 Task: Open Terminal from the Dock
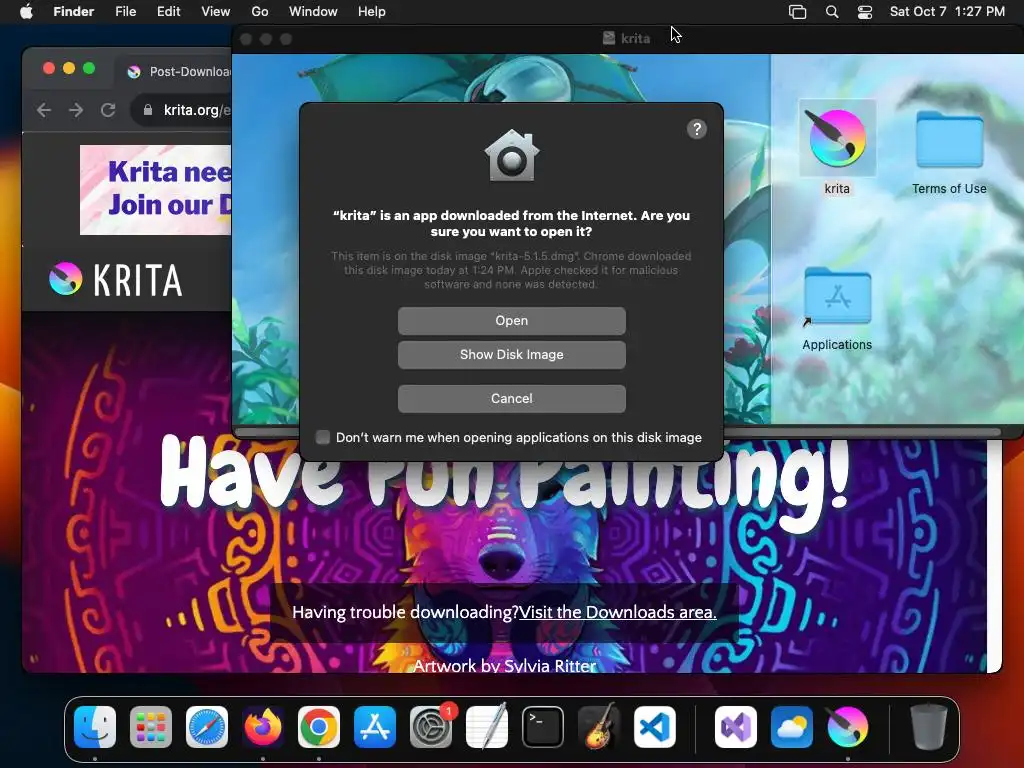[x=543, y=727]
